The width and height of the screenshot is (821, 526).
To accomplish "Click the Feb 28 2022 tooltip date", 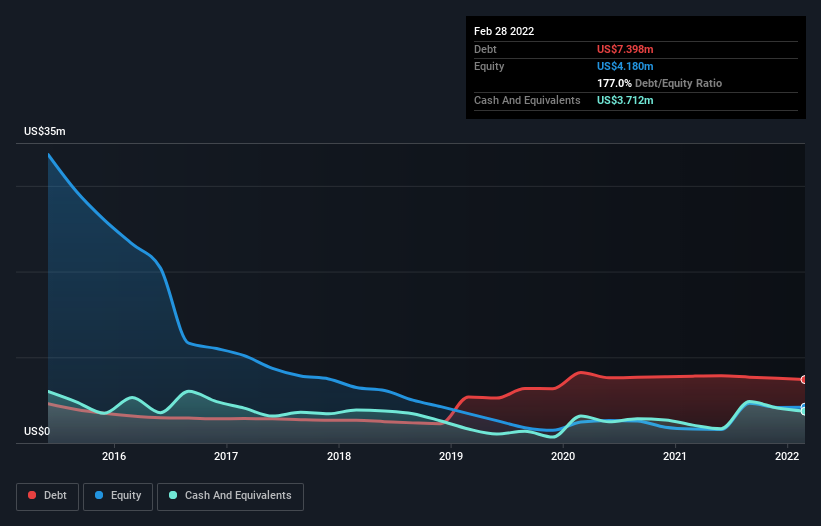I will click(504, 31).
